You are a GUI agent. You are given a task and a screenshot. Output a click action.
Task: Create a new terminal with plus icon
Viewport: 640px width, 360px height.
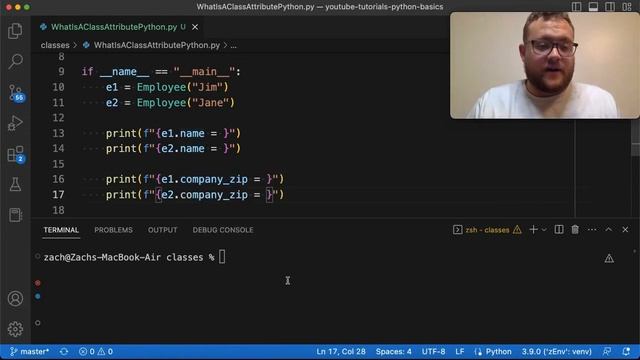tap(533, 230)
